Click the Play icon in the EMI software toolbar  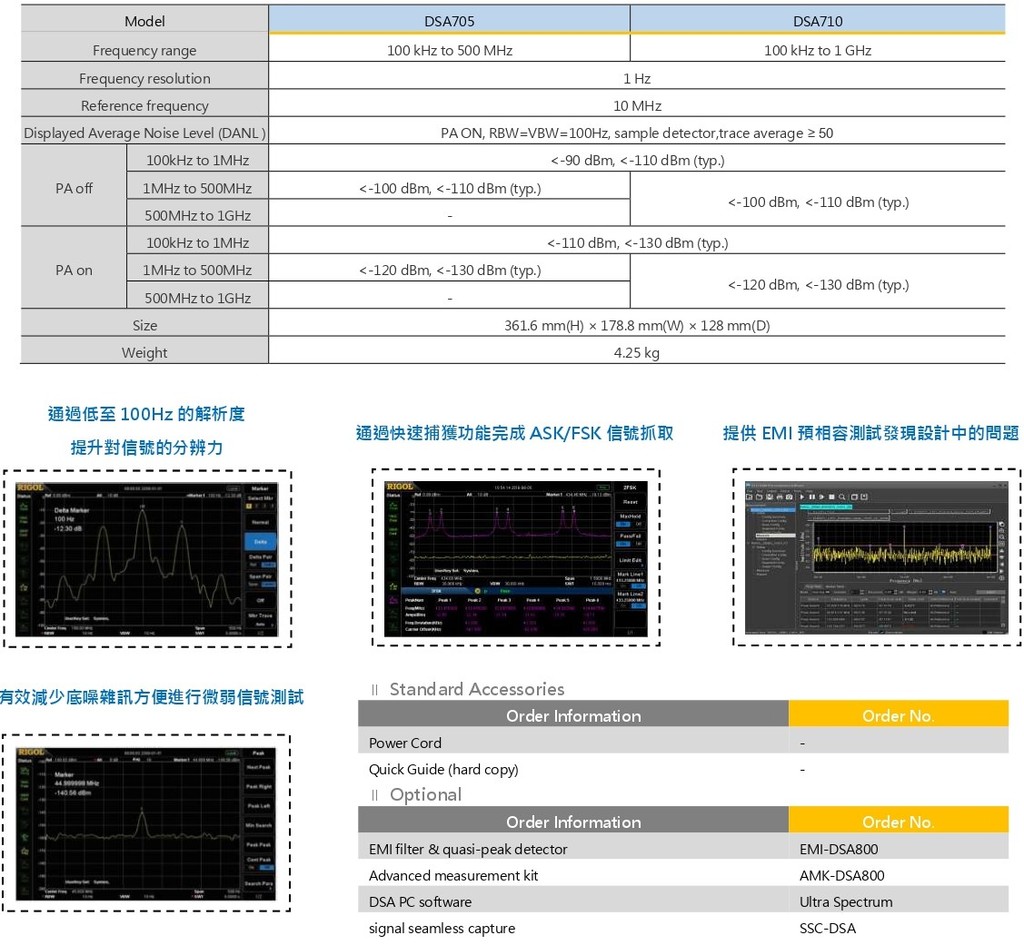pyautogui.click(x=802, y=497)
